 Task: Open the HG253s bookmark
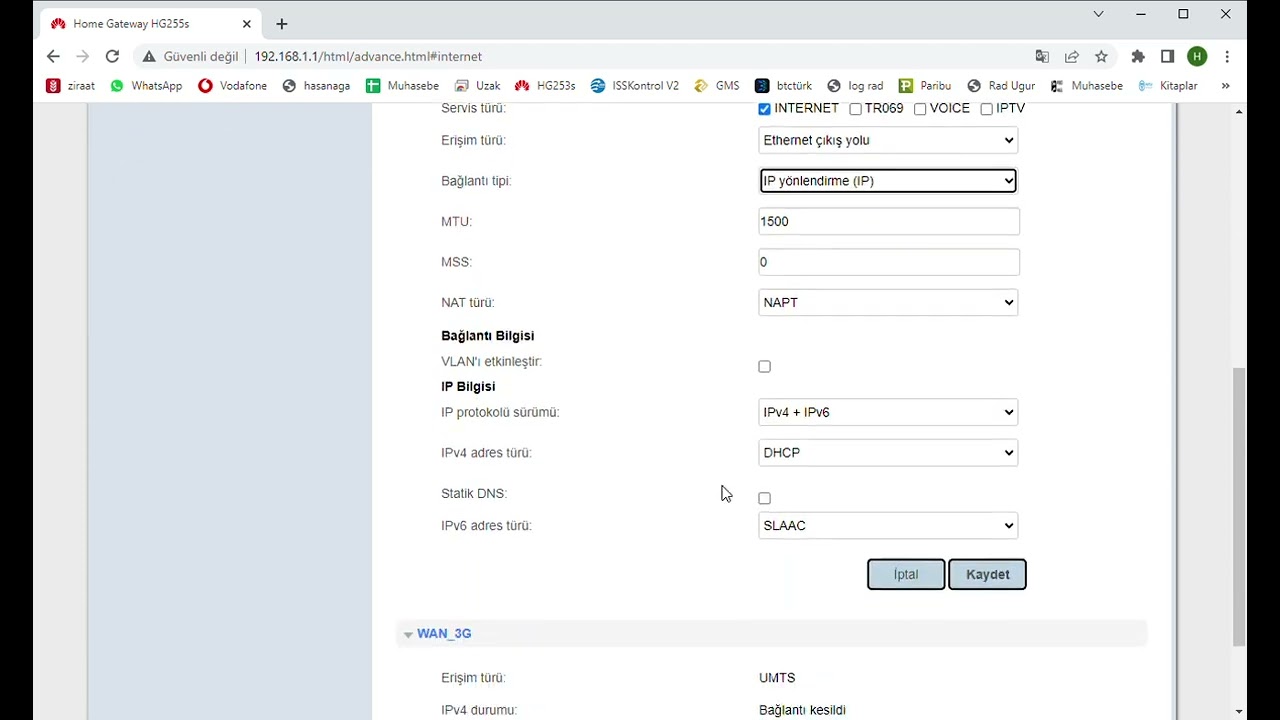pos(545,86)
